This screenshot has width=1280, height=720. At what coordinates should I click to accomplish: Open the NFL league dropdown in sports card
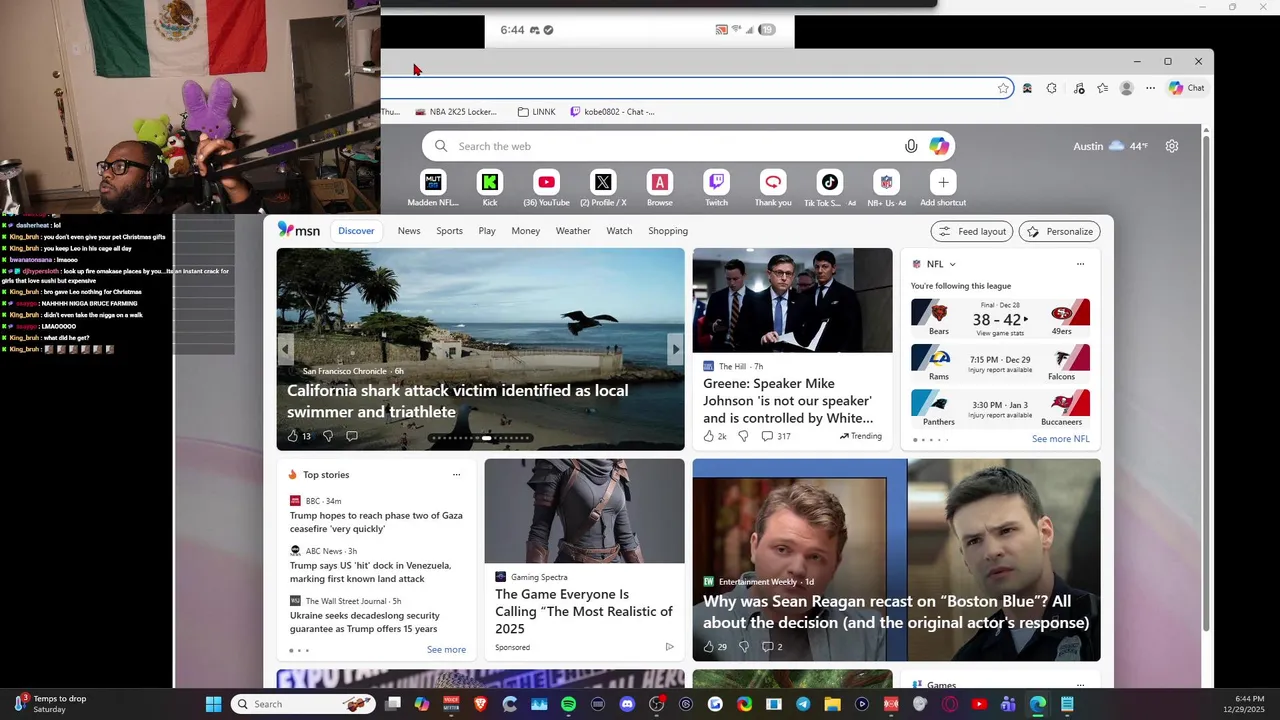952,264
